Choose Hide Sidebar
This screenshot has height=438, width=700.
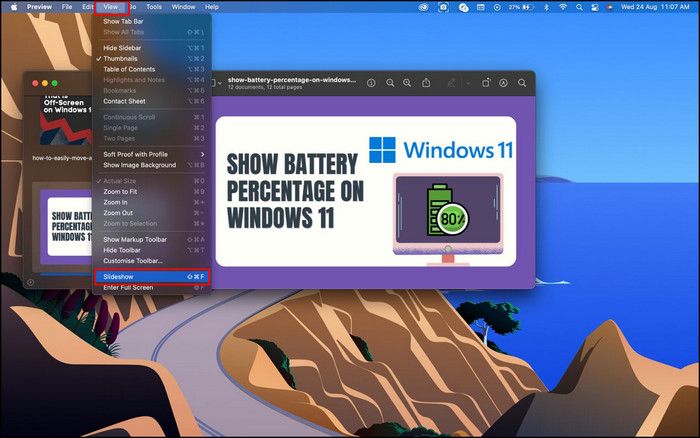coord(152,48)
